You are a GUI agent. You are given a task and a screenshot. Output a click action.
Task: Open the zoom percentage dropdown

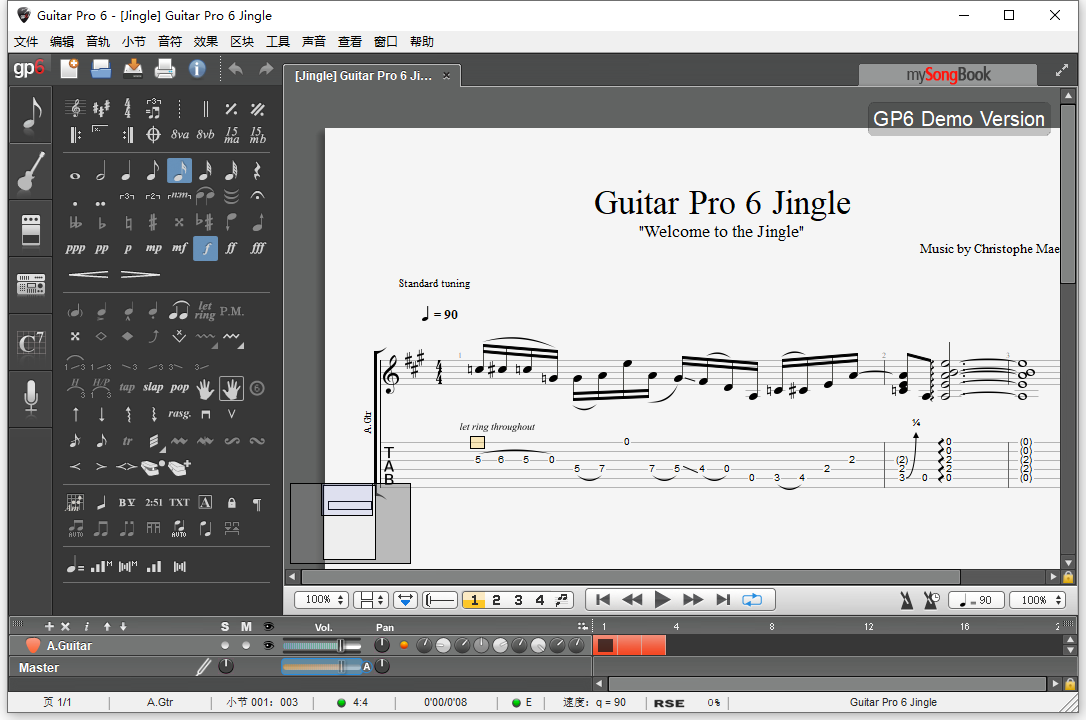coord(321,599)
